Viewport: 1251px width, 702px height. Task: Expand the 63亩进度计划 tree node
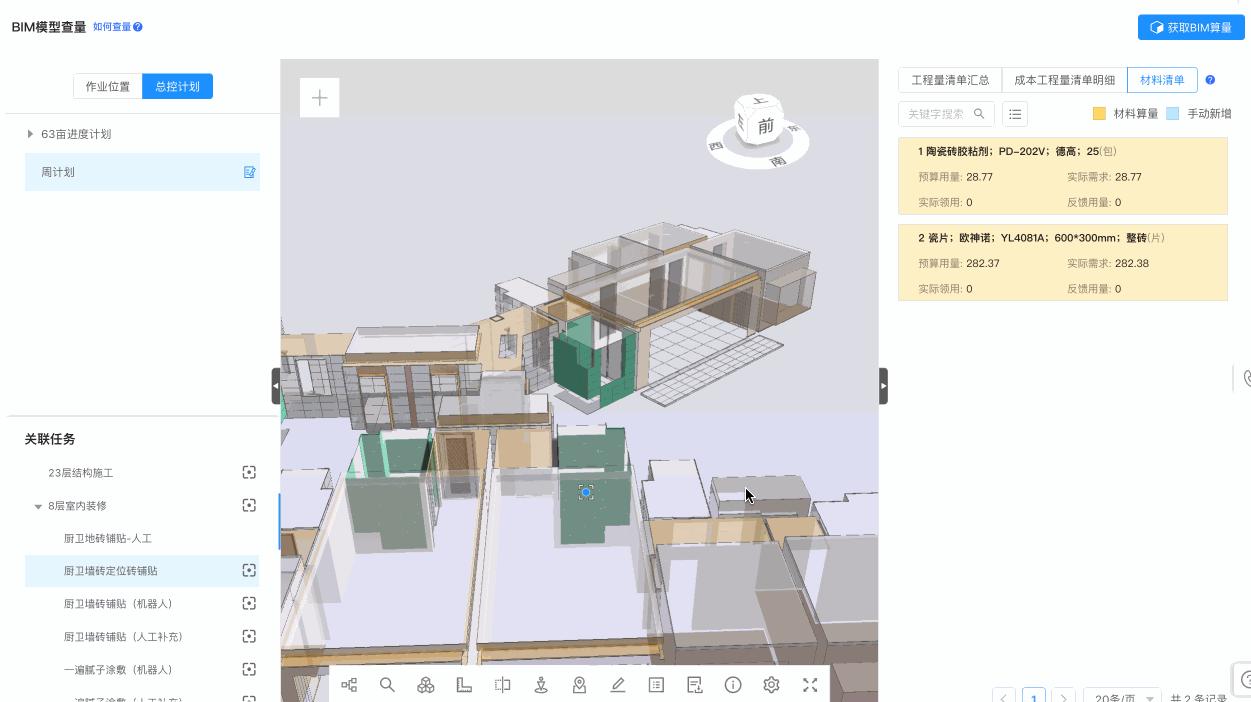pyautogui.click(x=29, y=133)
